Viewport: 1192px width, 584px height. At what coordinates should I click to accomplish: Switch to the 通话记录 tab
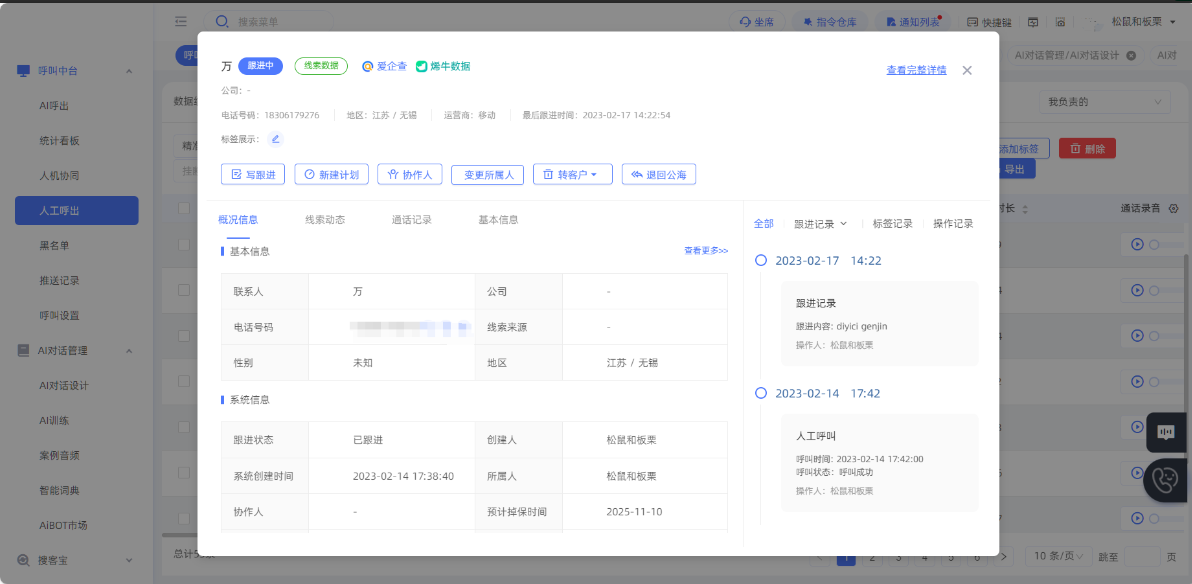411,220
